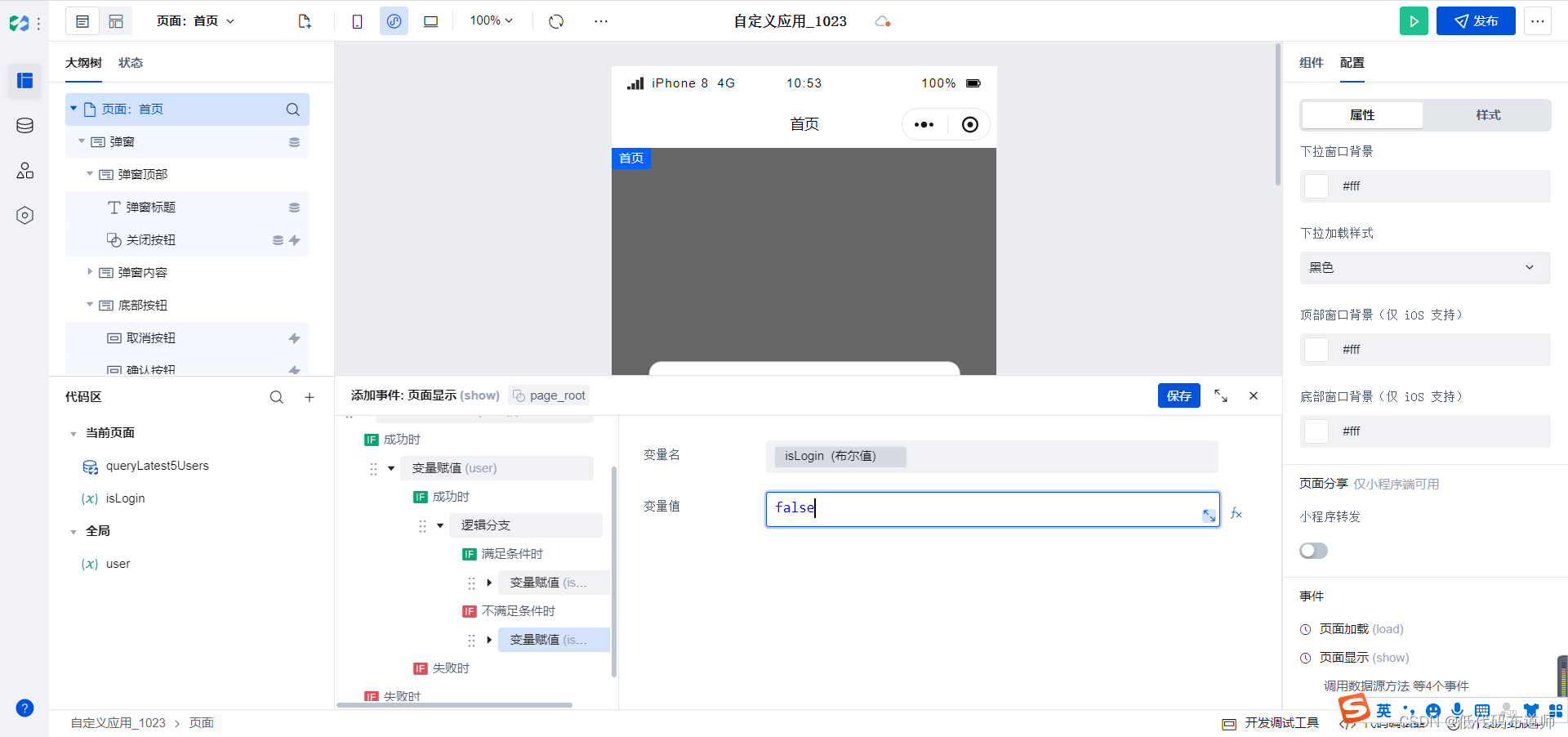
Task: Pick the 下拉窗口背景 color swatch
Action: [1316, 186]
